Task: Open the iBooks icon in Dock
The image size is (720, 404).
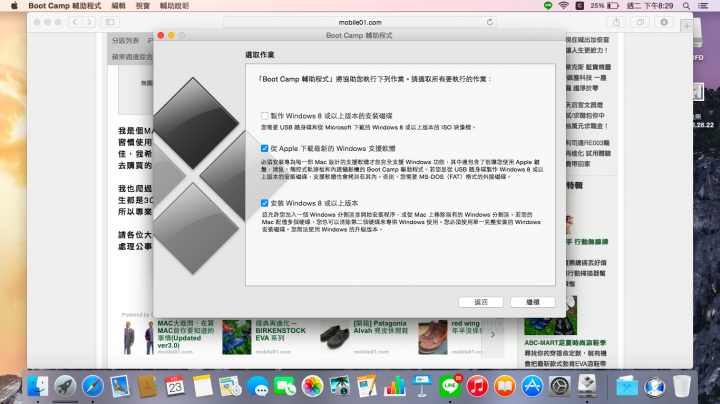Action: 505,386
